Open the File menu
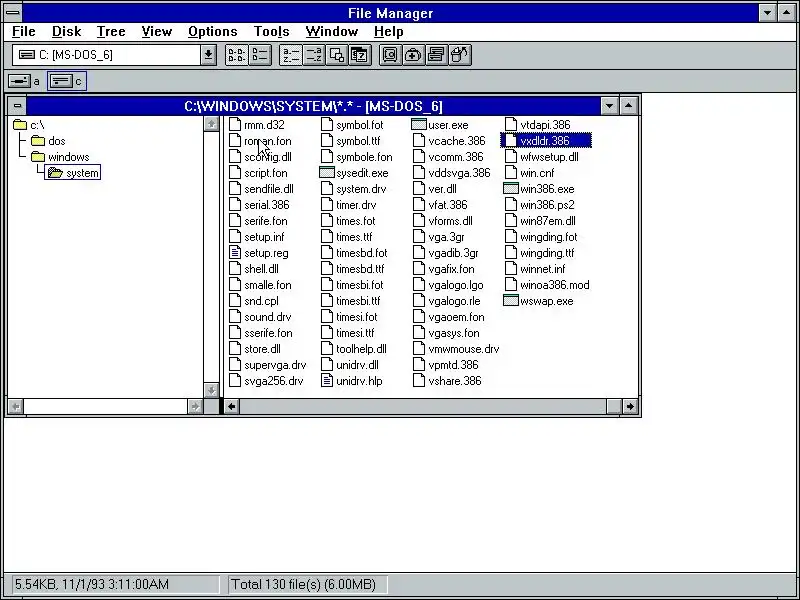 [x=23, y=32]
